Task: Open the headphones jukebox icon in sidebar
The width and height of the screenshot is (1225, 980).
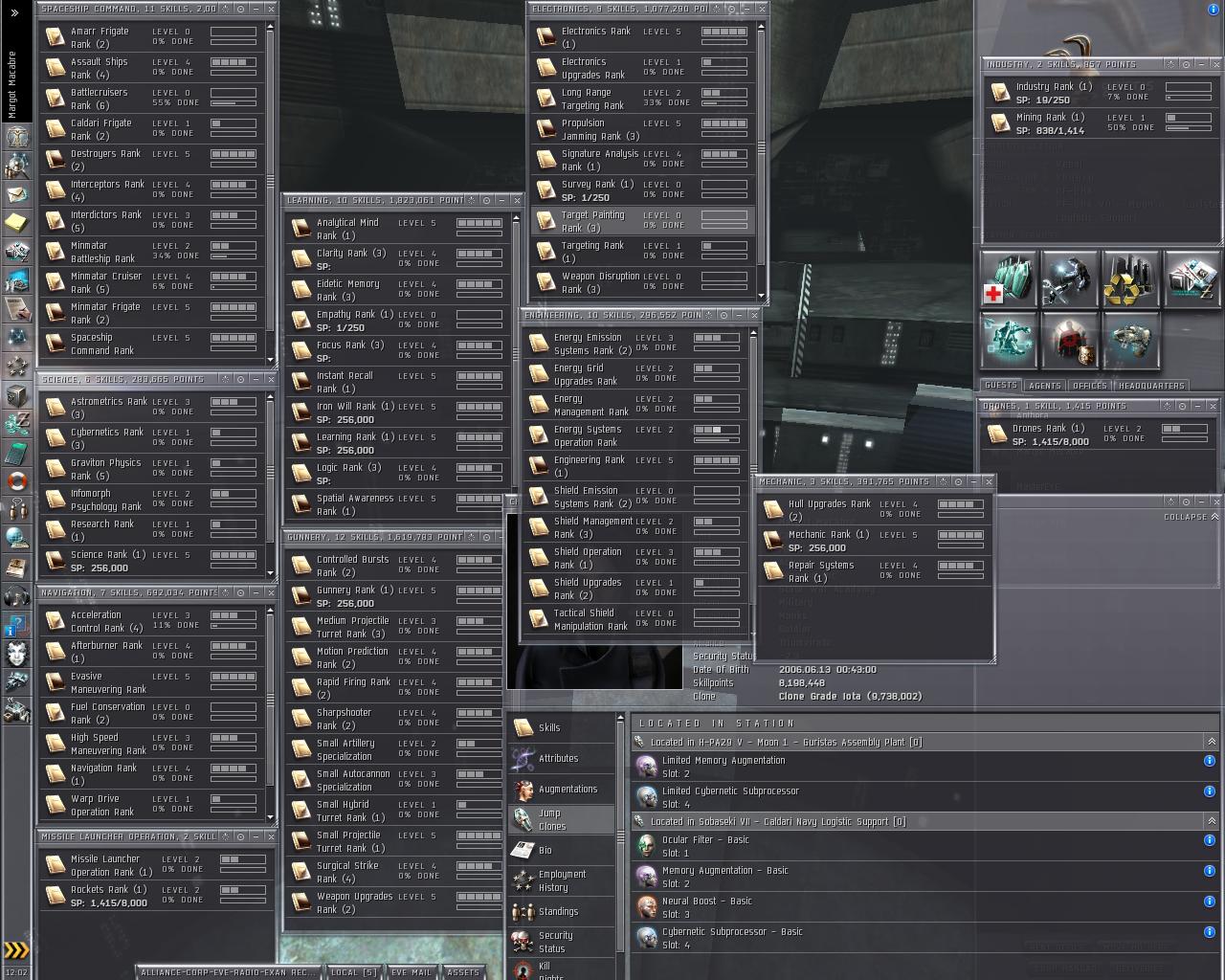Action: (x=16, y=596)
